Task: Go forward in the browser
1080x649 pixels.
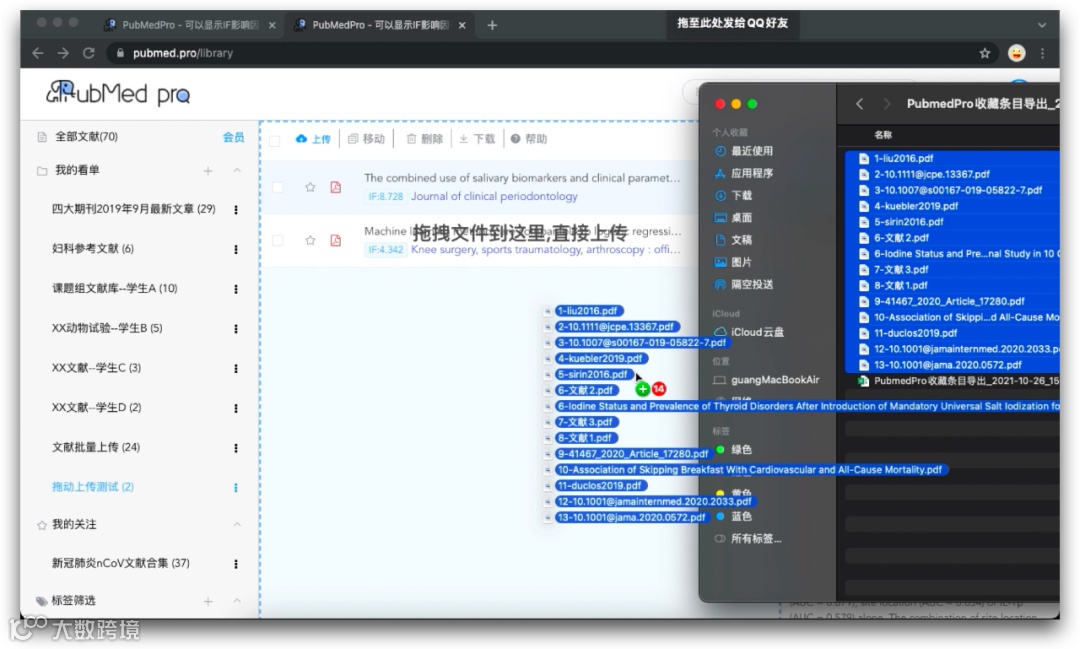Action: 63,53
